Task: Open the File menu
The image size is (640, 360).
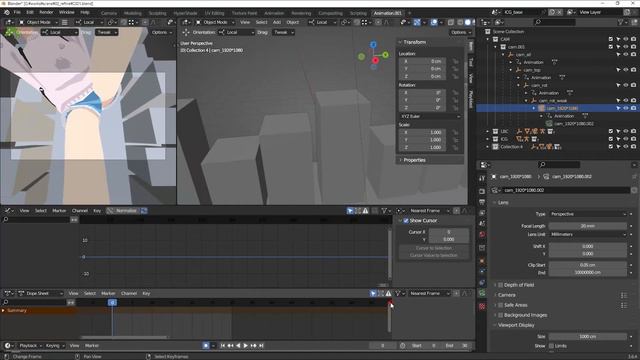Action: (x=17, y=12)
